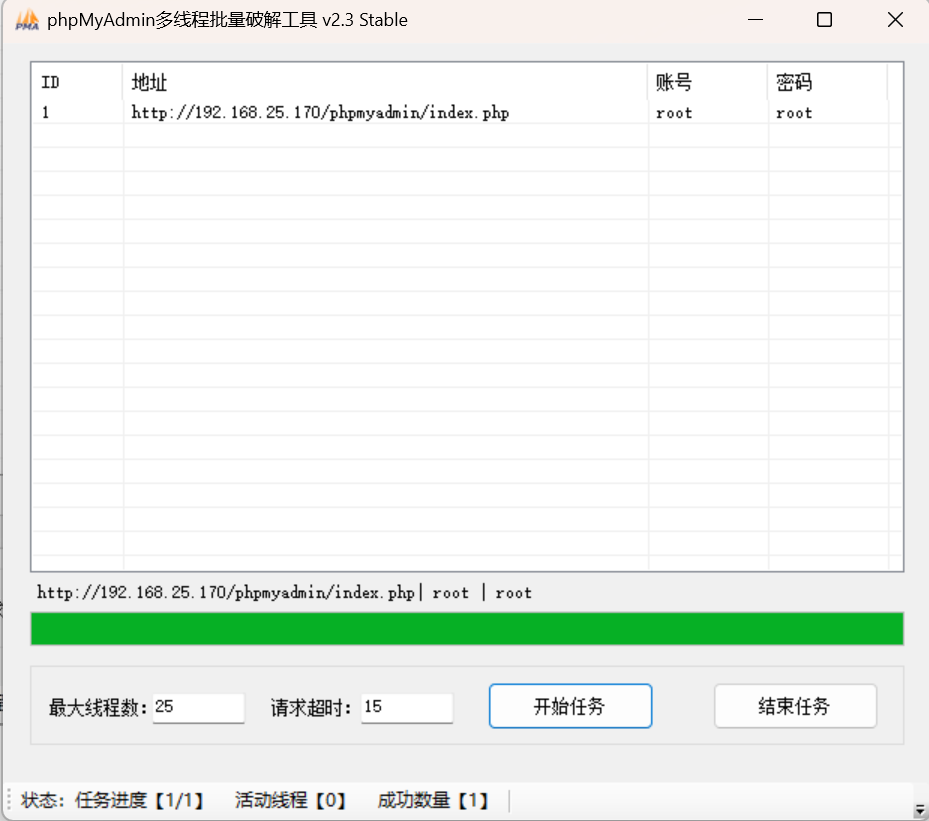Viewport: 929px width, 821px height.
Task: Click the 账号 column header
Action: (707, 82)
